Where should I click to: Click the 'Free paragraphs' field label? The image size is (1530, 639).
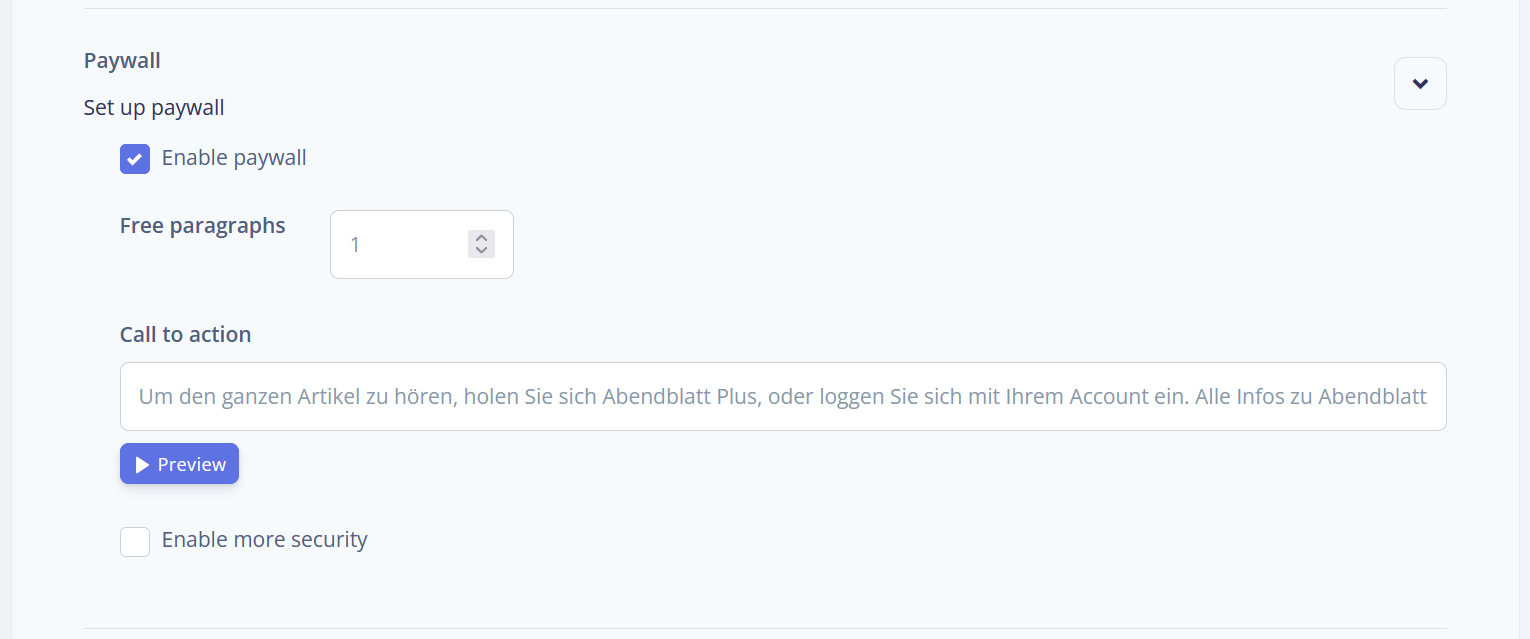click(203, 226)
